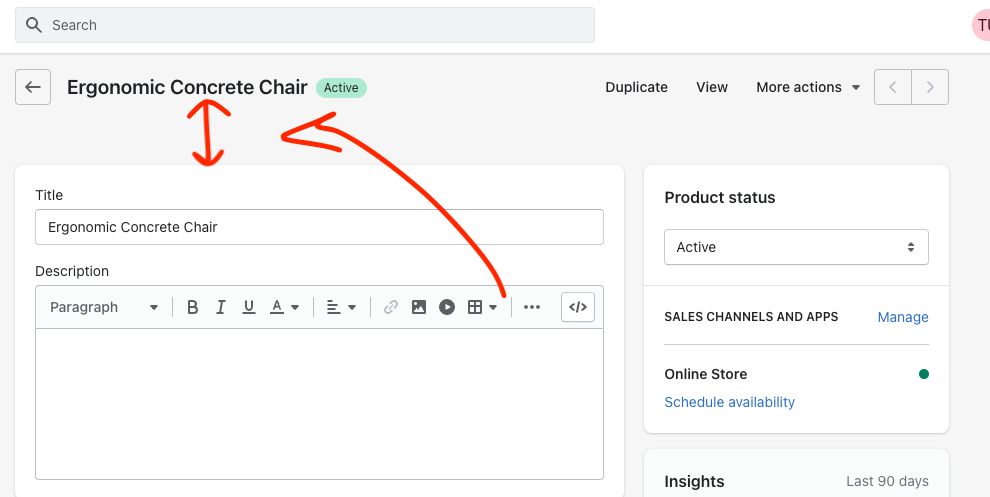Viewport: 990px width, 497px height.
Task: Toggle italic formatting
Action: coord(220,308)
